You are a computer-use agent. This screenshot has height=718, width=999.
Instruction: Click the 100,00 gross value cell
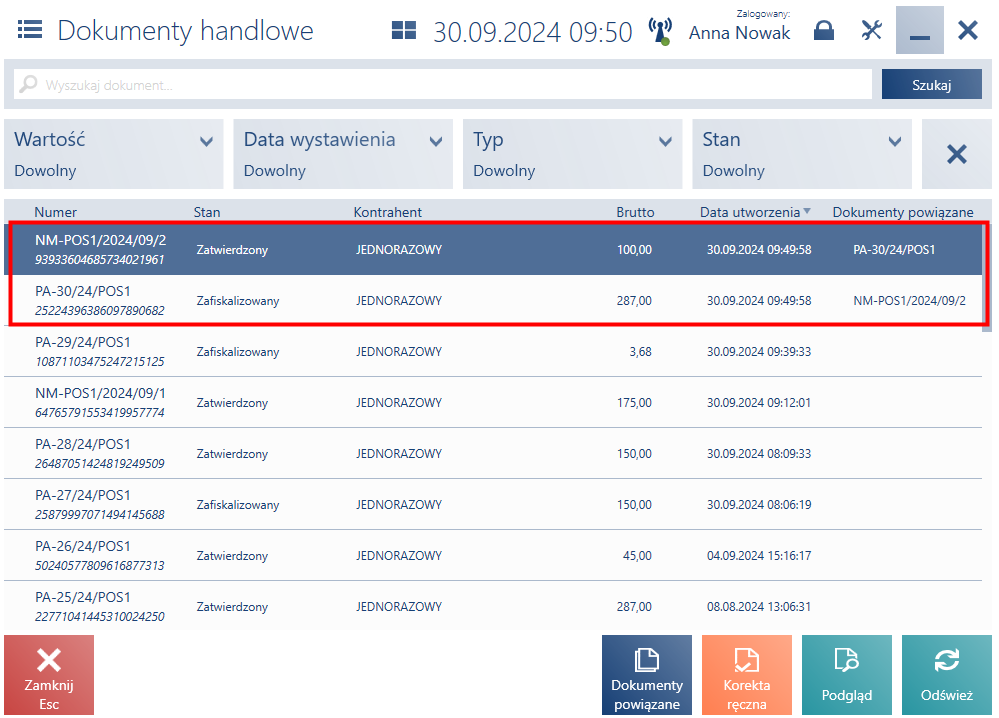(634, 250)
